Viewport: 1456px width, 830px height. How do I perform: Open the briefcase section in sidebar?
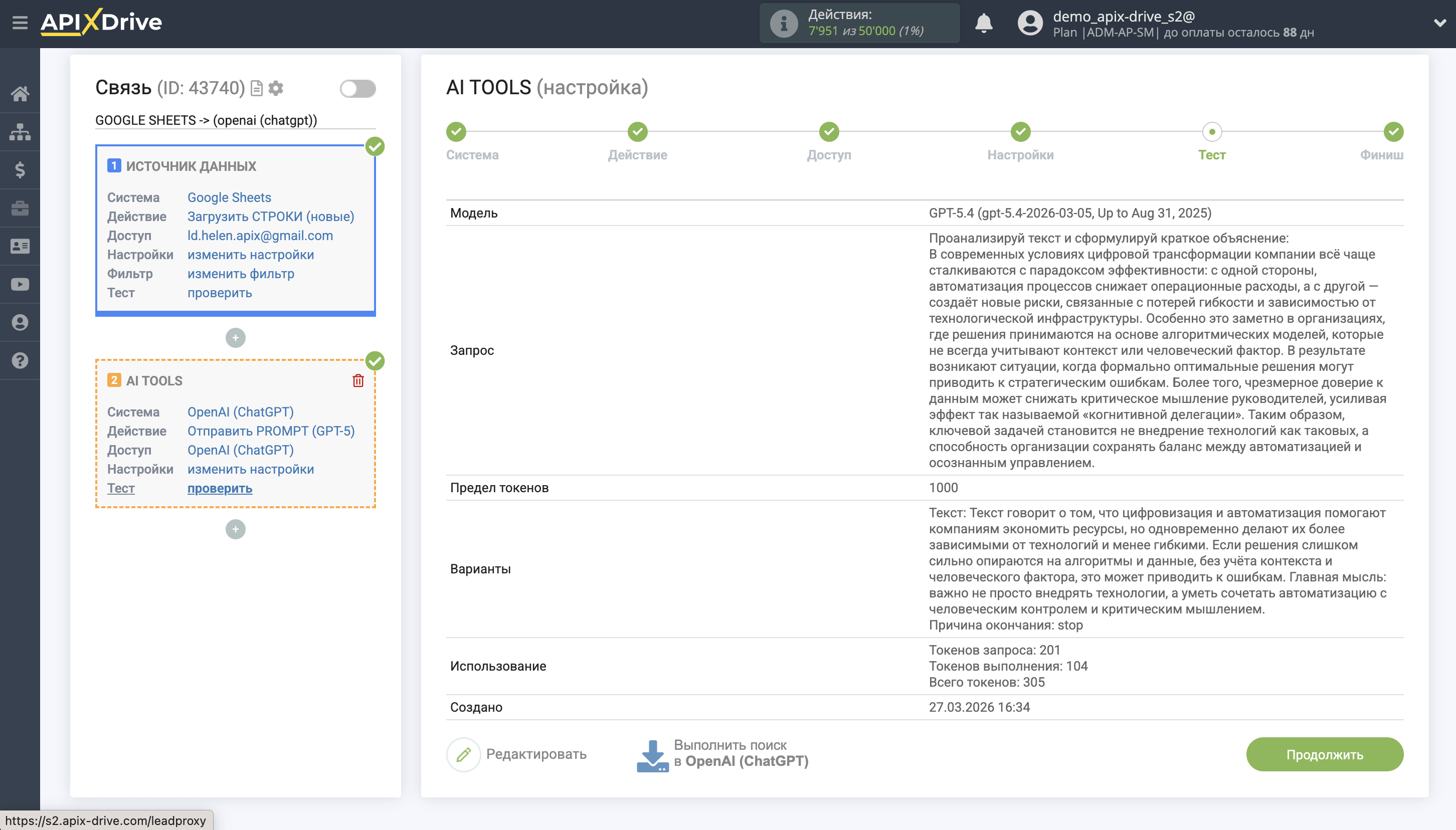[x=21, y=207]
